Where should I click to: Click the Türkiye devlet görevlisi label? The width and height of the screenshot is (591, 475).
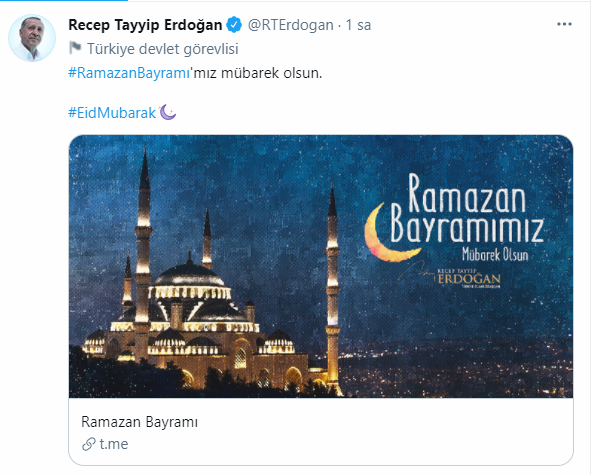click(x=163, y=49)
